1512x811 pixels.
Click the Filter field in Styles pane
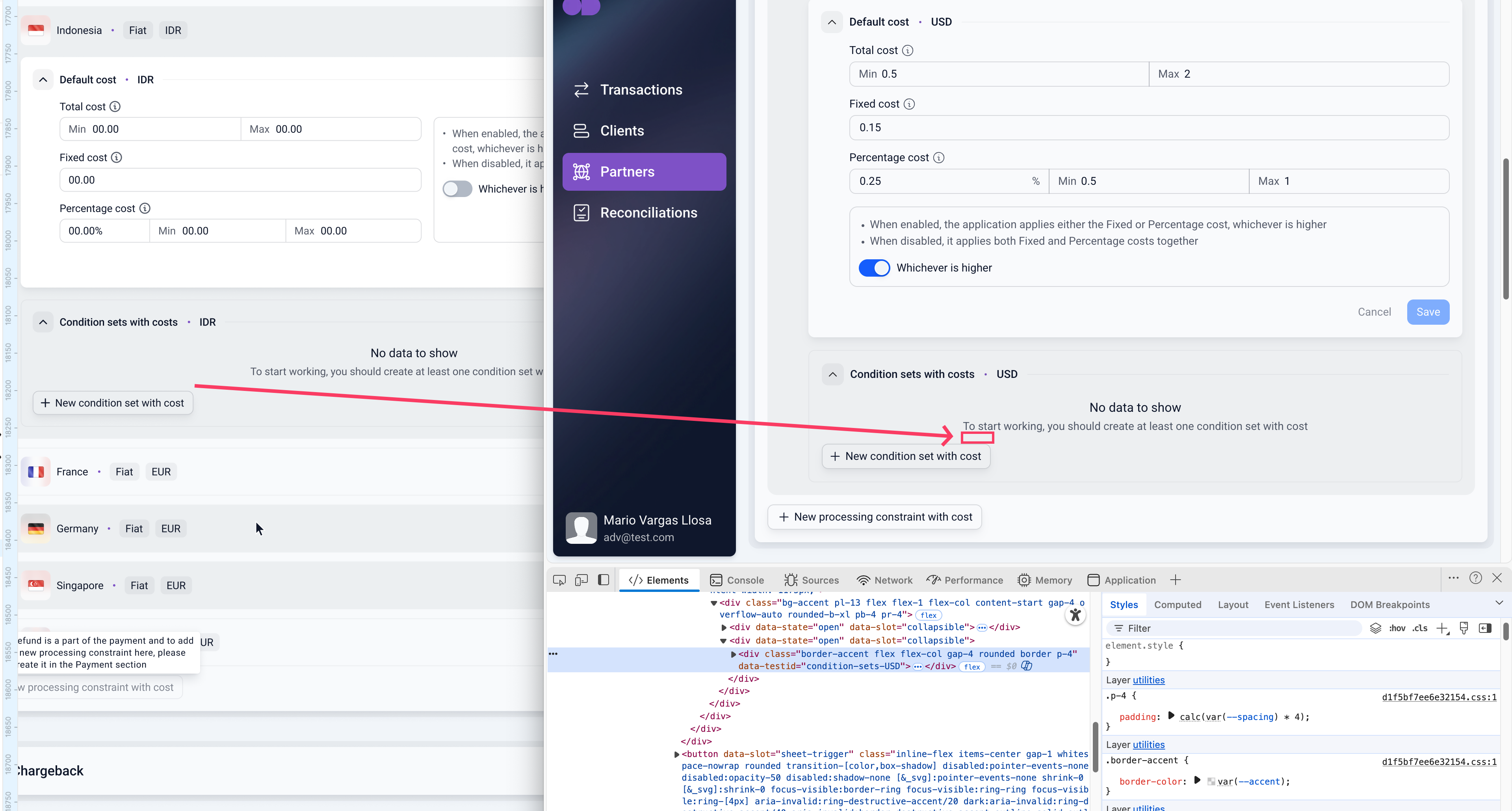click(1234, 629)
